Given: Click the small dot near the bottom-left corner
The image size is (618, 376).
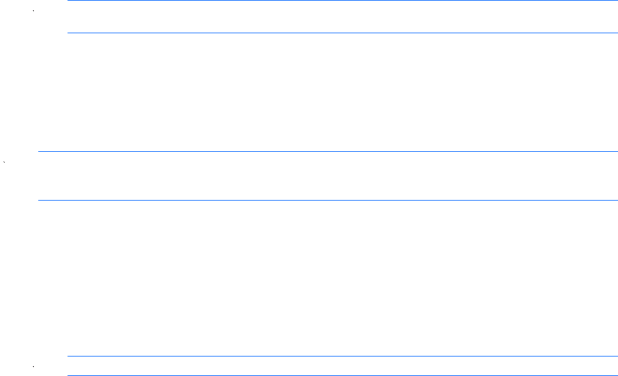Looking at the screenshot, I should pos(34,367).
